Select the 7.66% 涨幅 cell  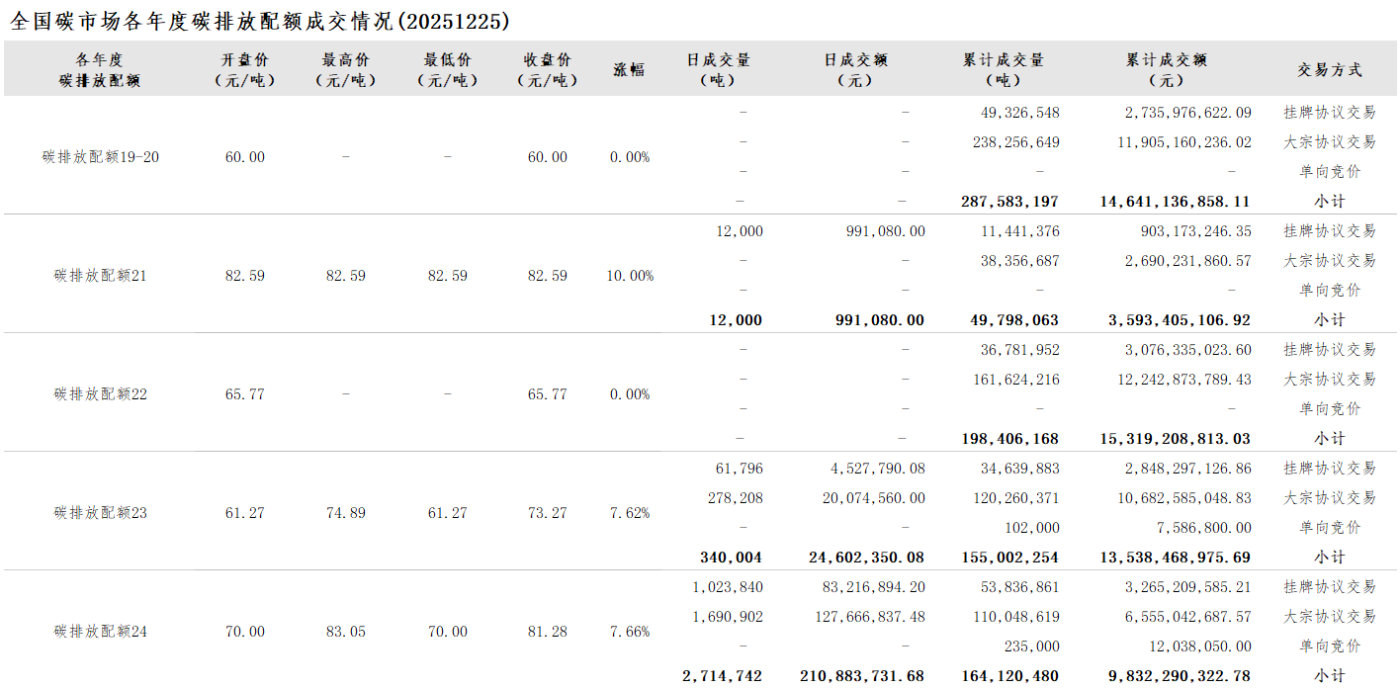(630, 632)
